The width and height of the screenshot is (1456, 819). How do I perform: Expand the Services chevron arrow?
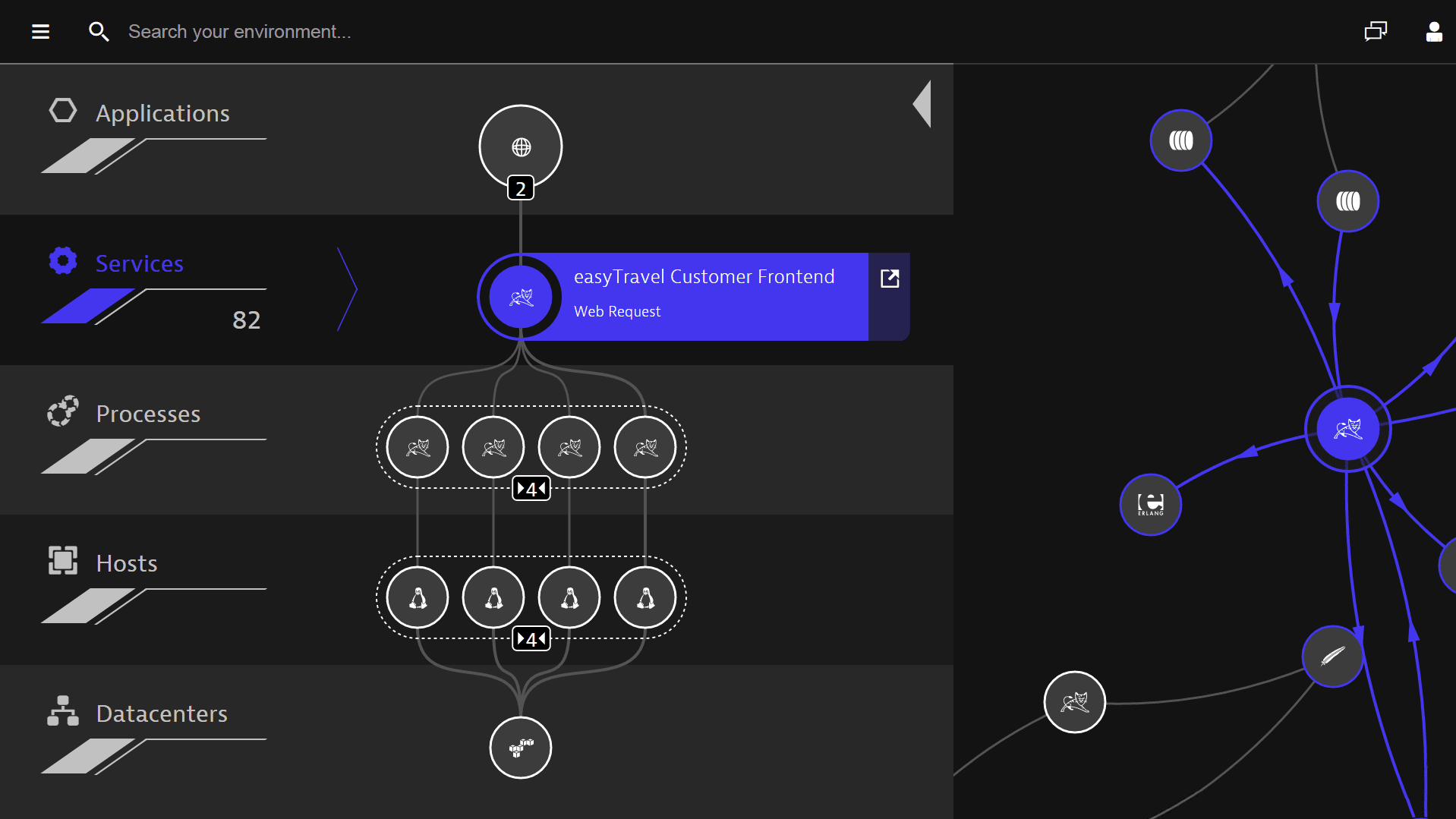(347, 289)
